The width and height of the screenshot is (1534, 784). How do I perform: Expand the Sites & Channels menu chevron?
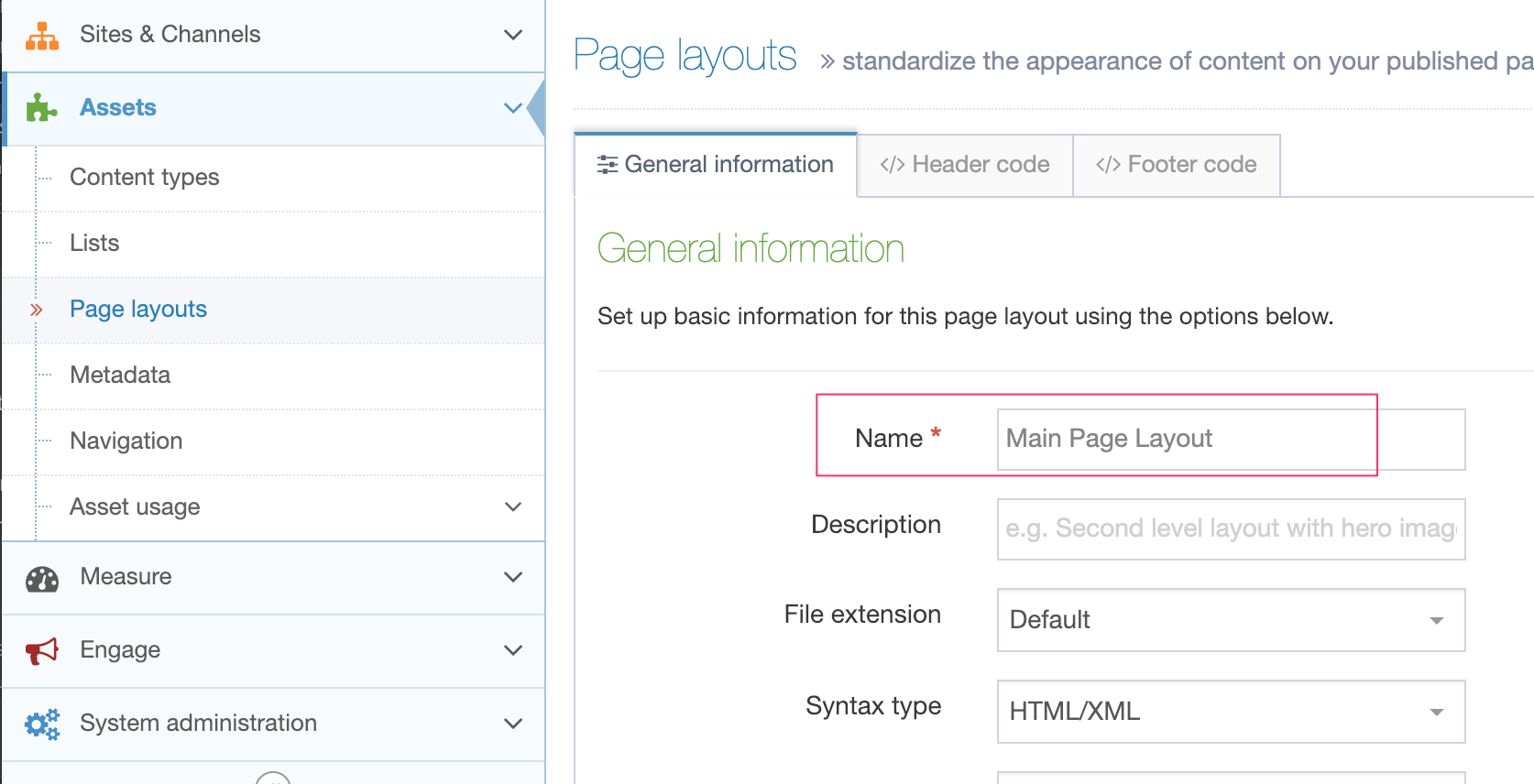pyautogui.click(x=513, y=35)
